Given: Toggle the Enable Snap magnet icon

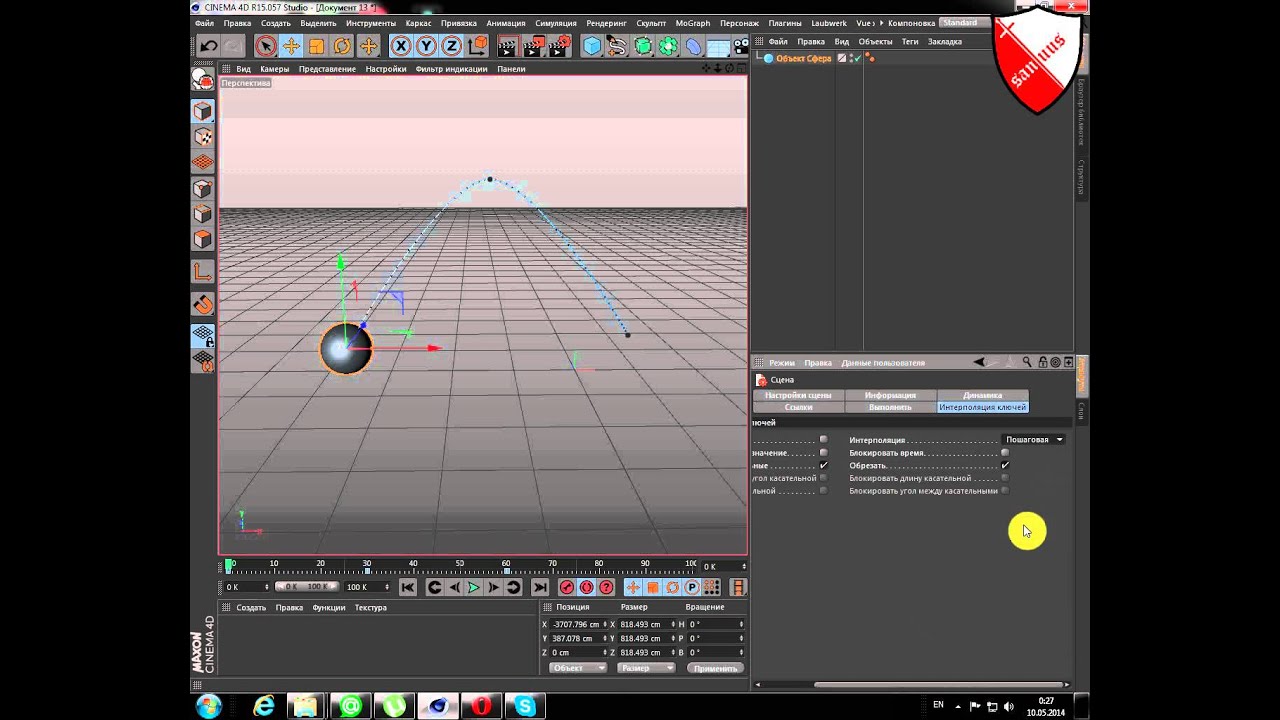Looking at the screenshot, I should pyautogui.click(x=203, y=304).
